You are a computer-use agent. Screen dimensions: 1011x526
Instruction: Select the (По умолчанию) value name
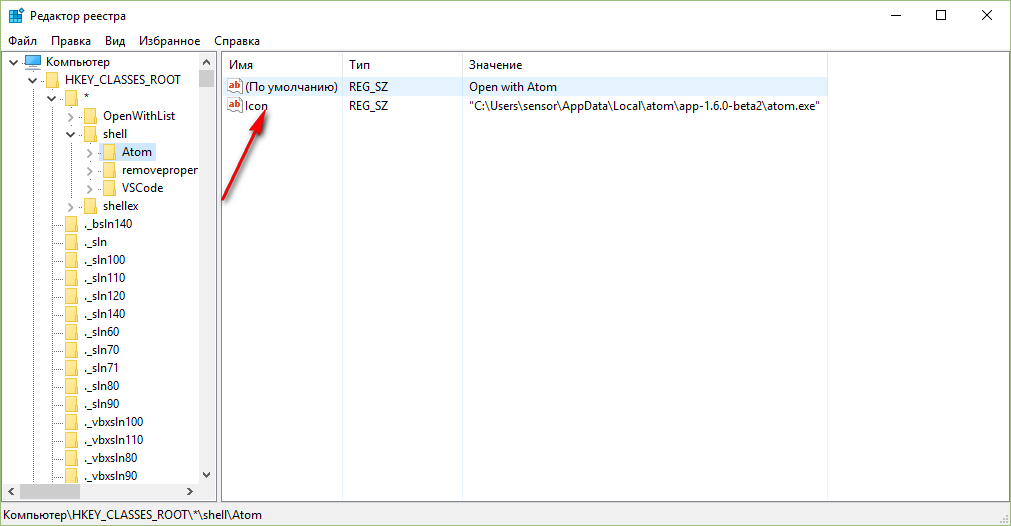click(291, 87)
